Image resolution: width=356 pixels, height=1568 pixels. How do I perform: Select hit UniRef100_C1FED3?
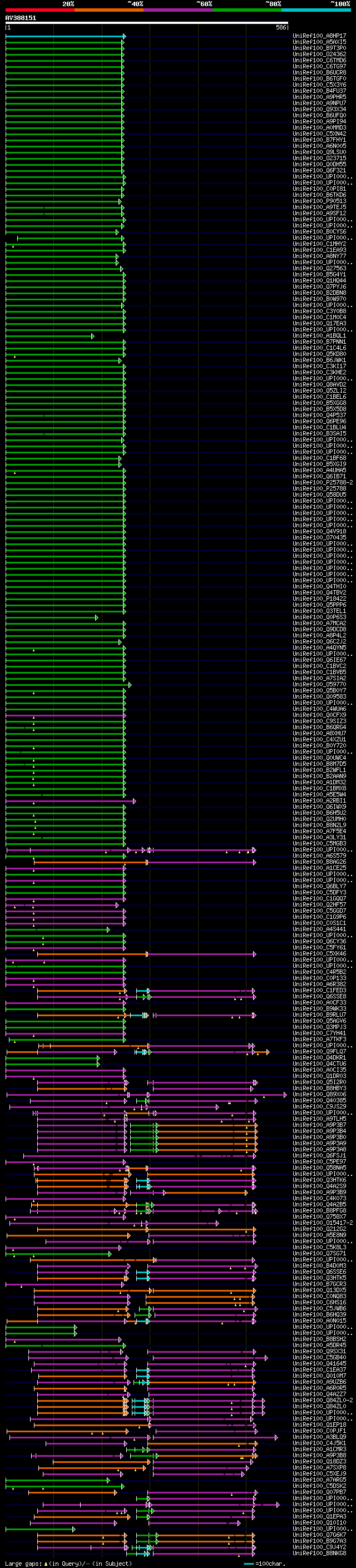[319, 990]
